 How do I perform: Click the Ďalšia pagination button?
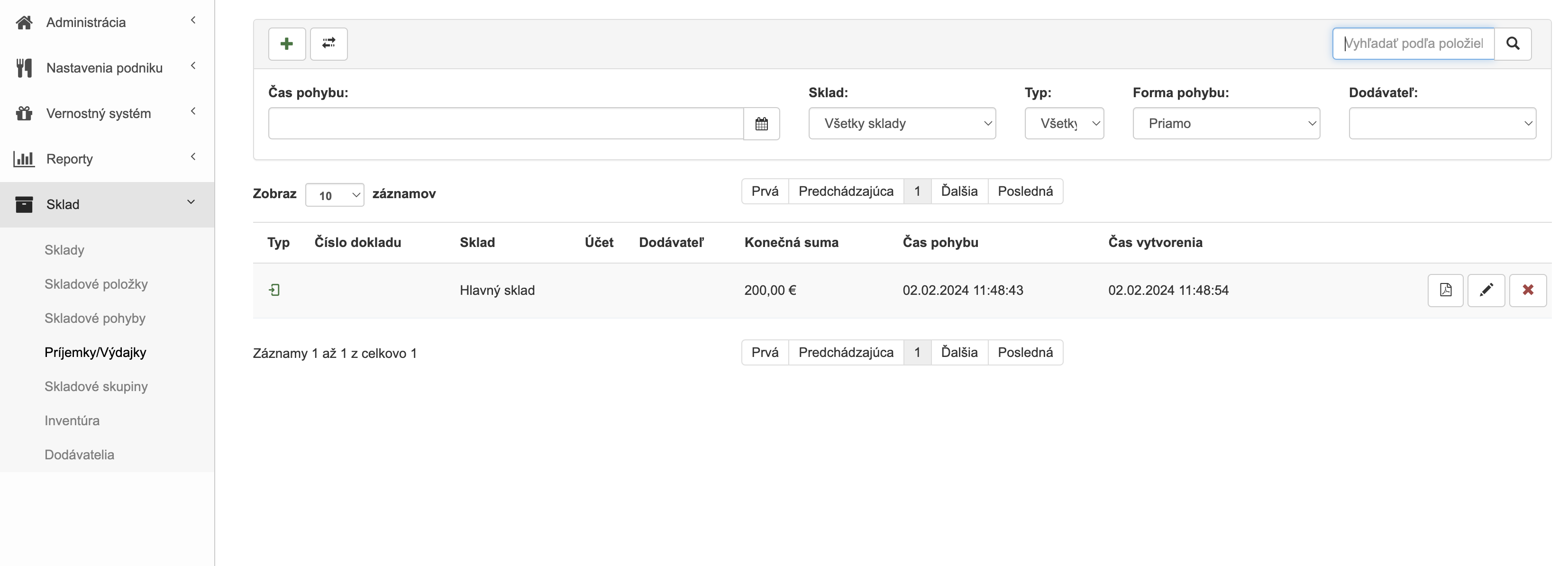click(959, 191)
